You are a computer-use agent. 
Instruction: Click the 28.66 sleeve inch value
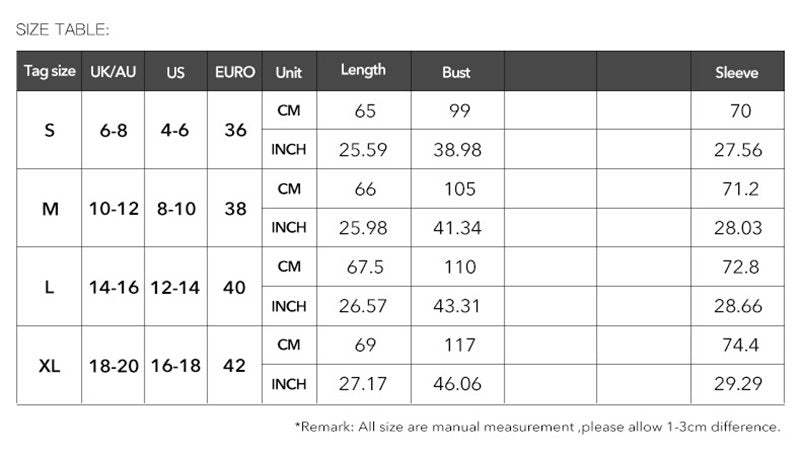click(x=740, y=306)
